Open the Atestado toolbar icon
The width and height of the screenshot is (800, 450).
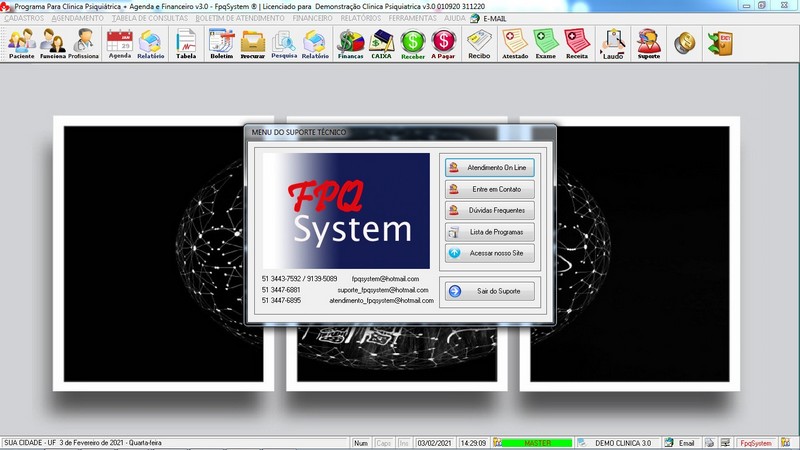coord(515,44)
